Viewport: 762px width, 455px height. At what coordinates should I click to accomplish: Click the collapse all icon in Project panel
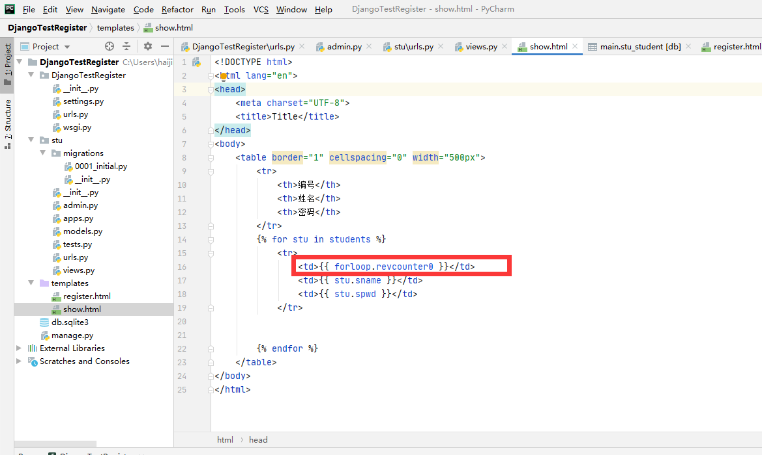pos(126,46)
